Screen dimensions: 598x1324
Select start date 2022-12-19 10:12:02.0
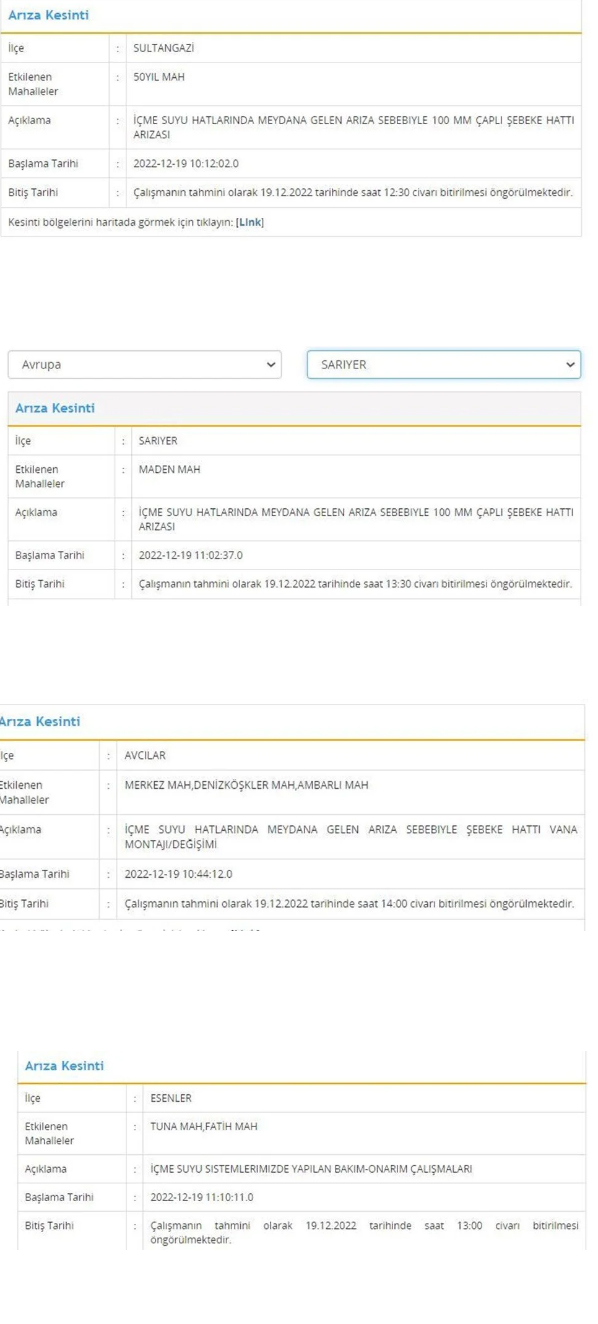[x=186, y=163]
